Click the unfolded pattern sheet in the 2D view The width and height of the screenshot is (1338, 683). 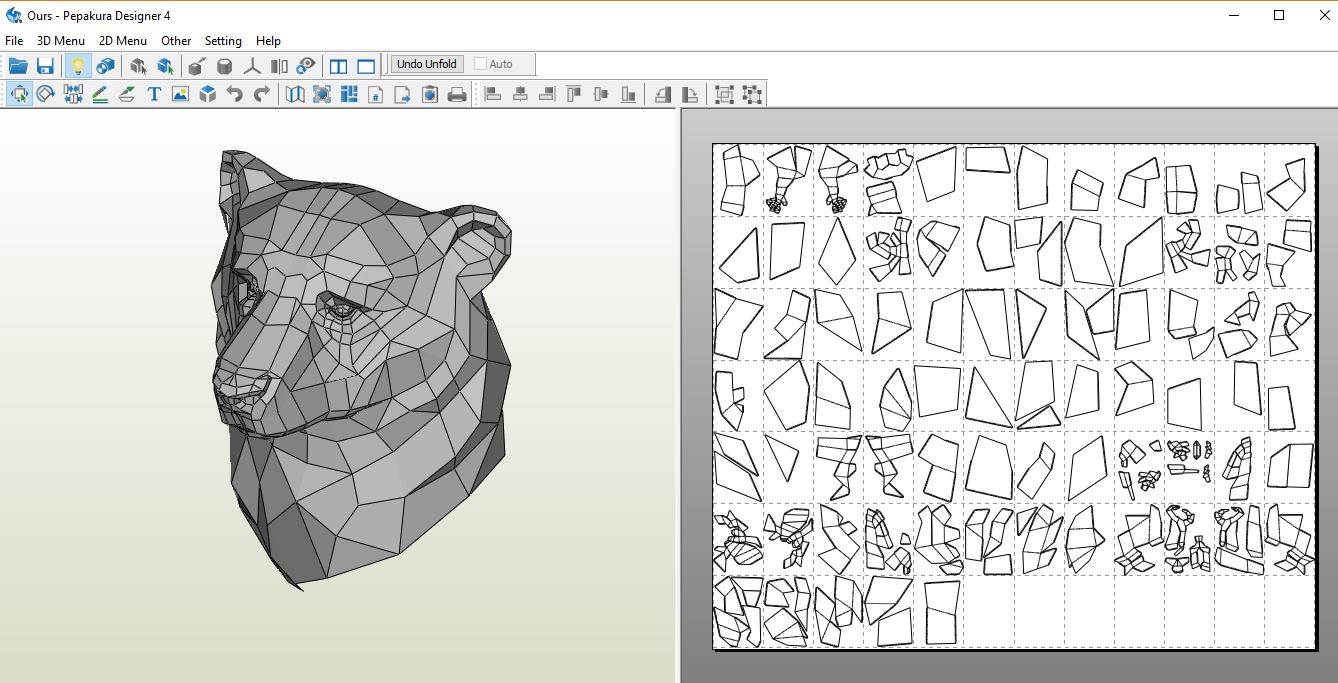click(x=1014, y=396)
